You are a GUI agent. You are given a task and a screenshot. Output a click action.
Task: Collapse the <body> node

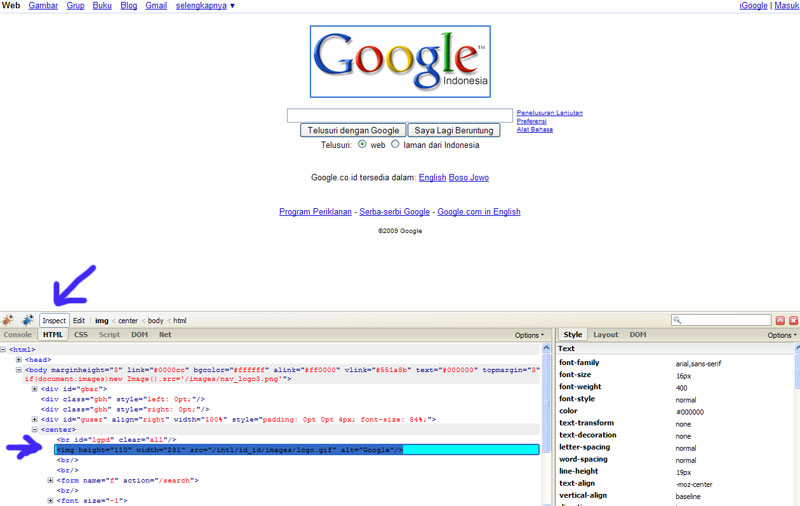coord(19,370)
